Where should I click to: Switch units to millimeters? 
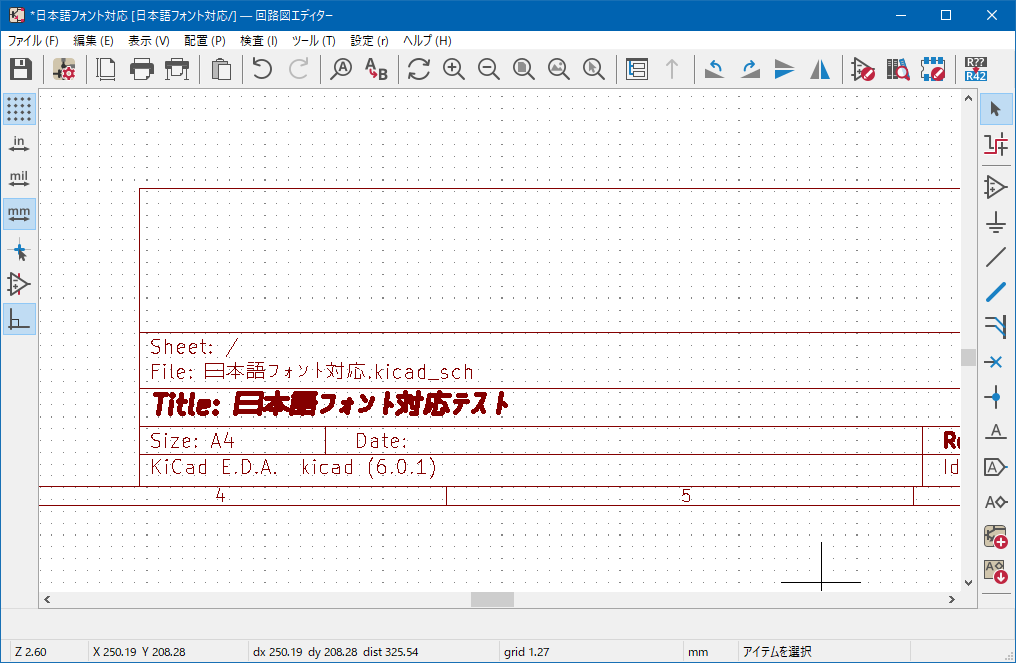click(19, 214)
